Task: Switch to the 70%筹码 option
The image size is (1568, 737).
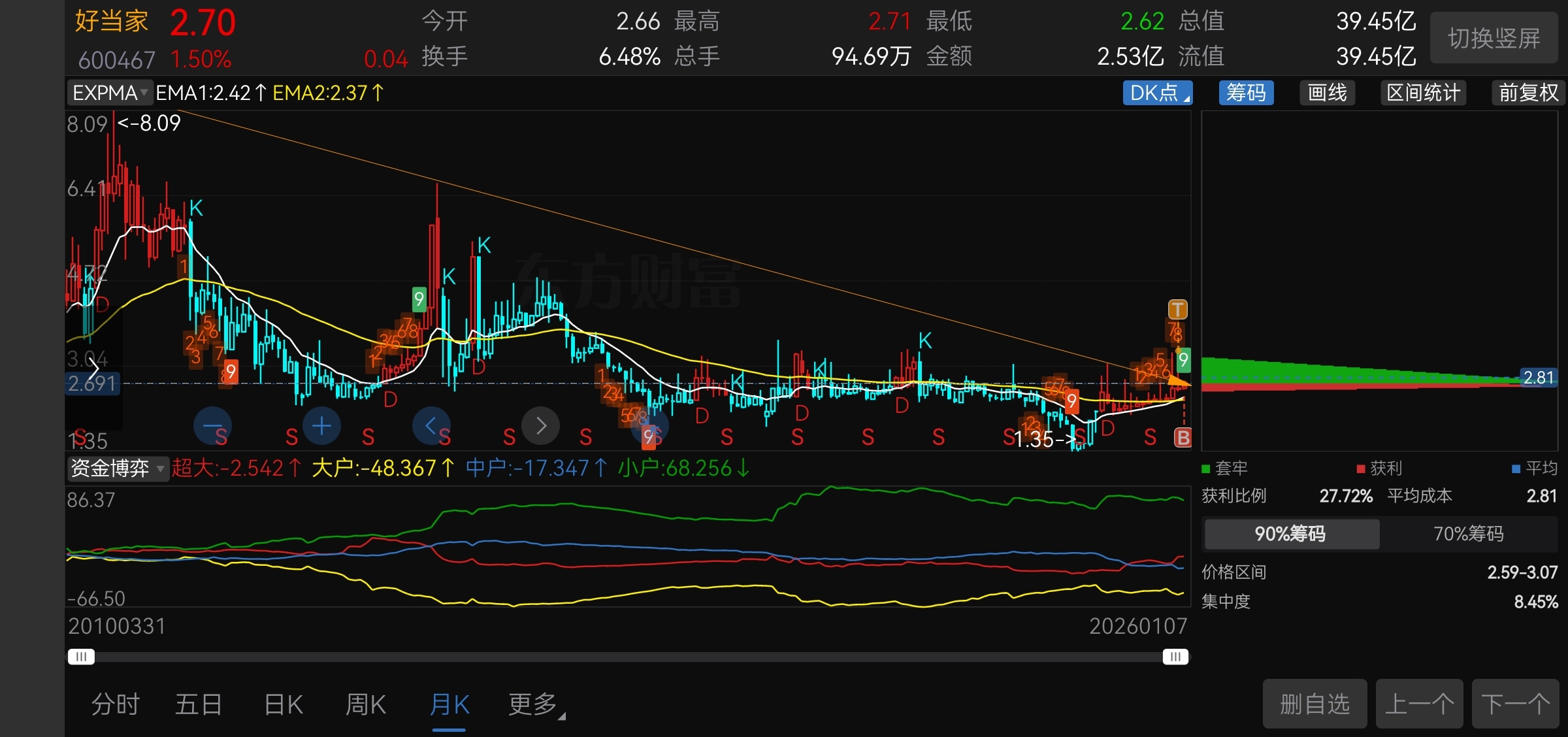Action: 1468,534
